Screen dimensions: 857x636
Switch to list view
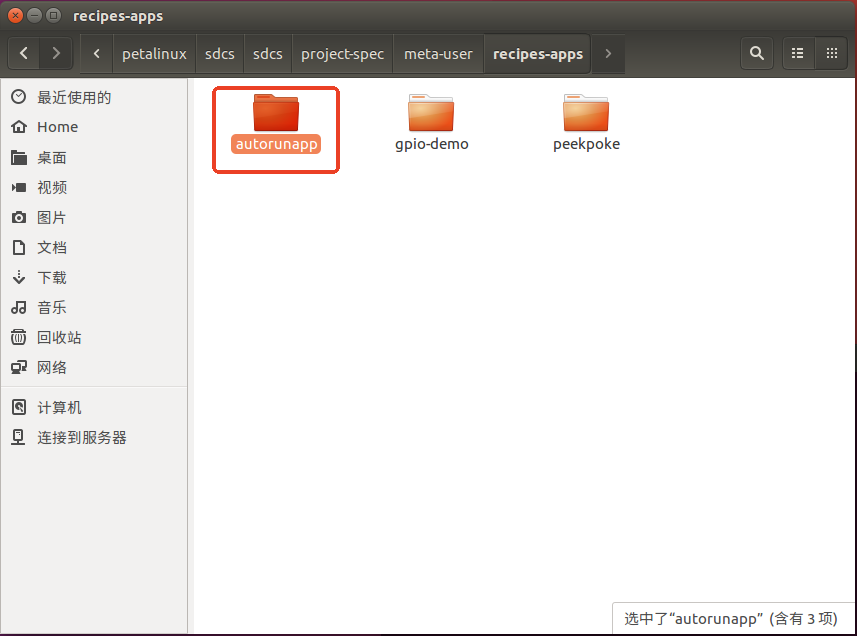tap(798, 54)
